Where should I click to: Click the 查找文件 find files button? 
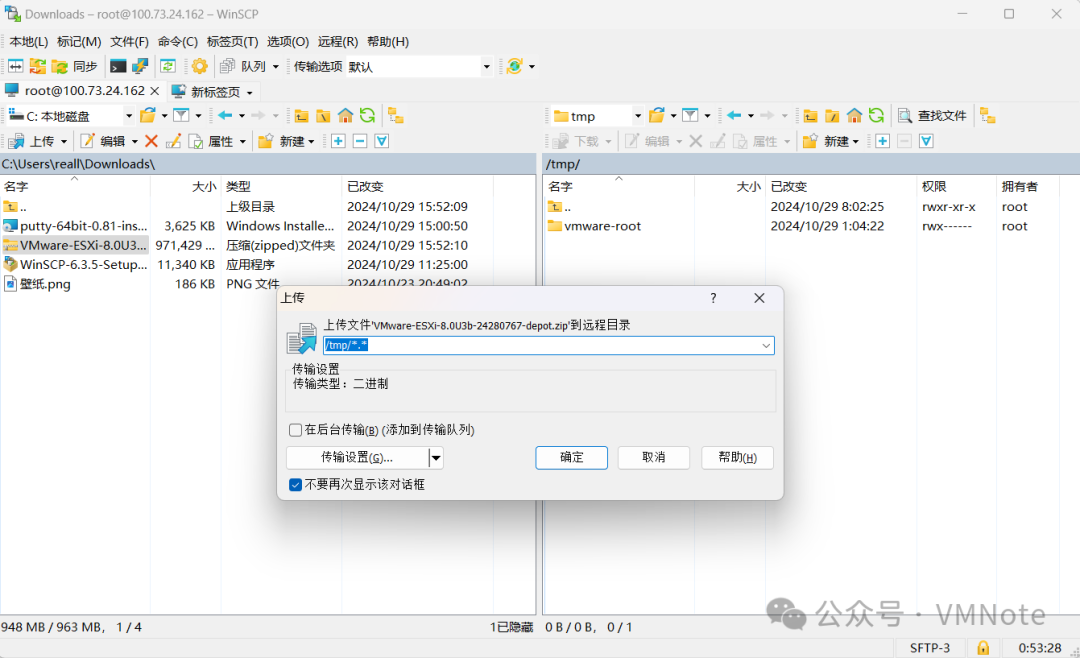point(932,116)
